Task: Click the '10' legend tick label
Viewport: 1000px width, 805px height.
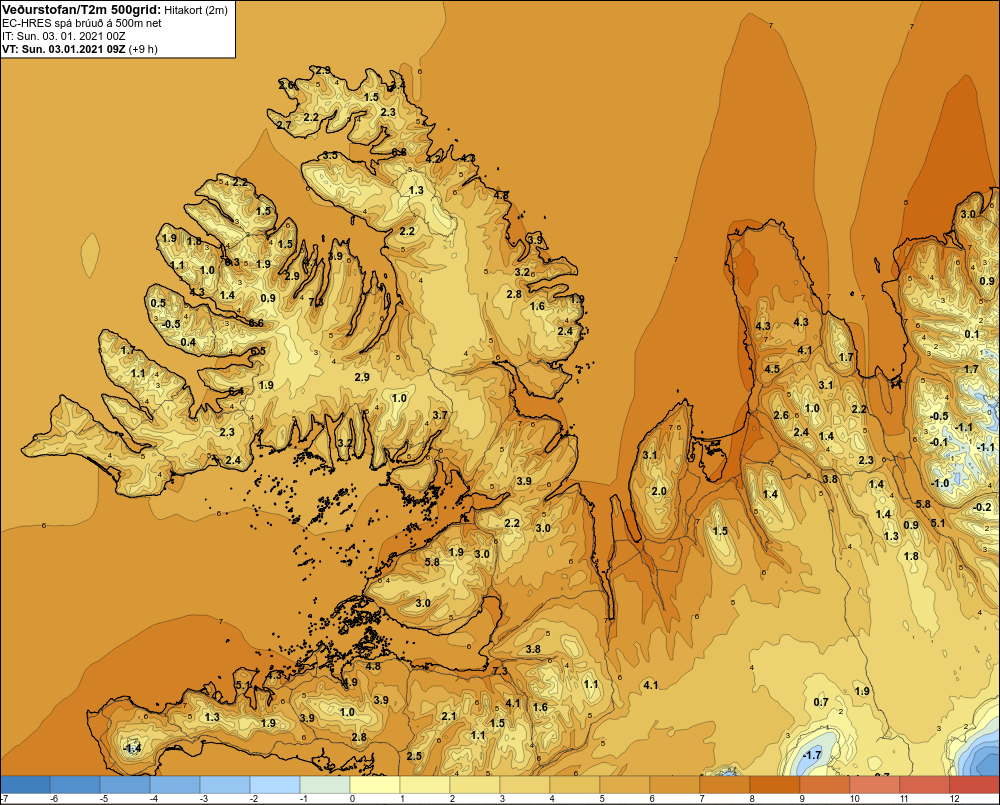Action: click(855, 799)
